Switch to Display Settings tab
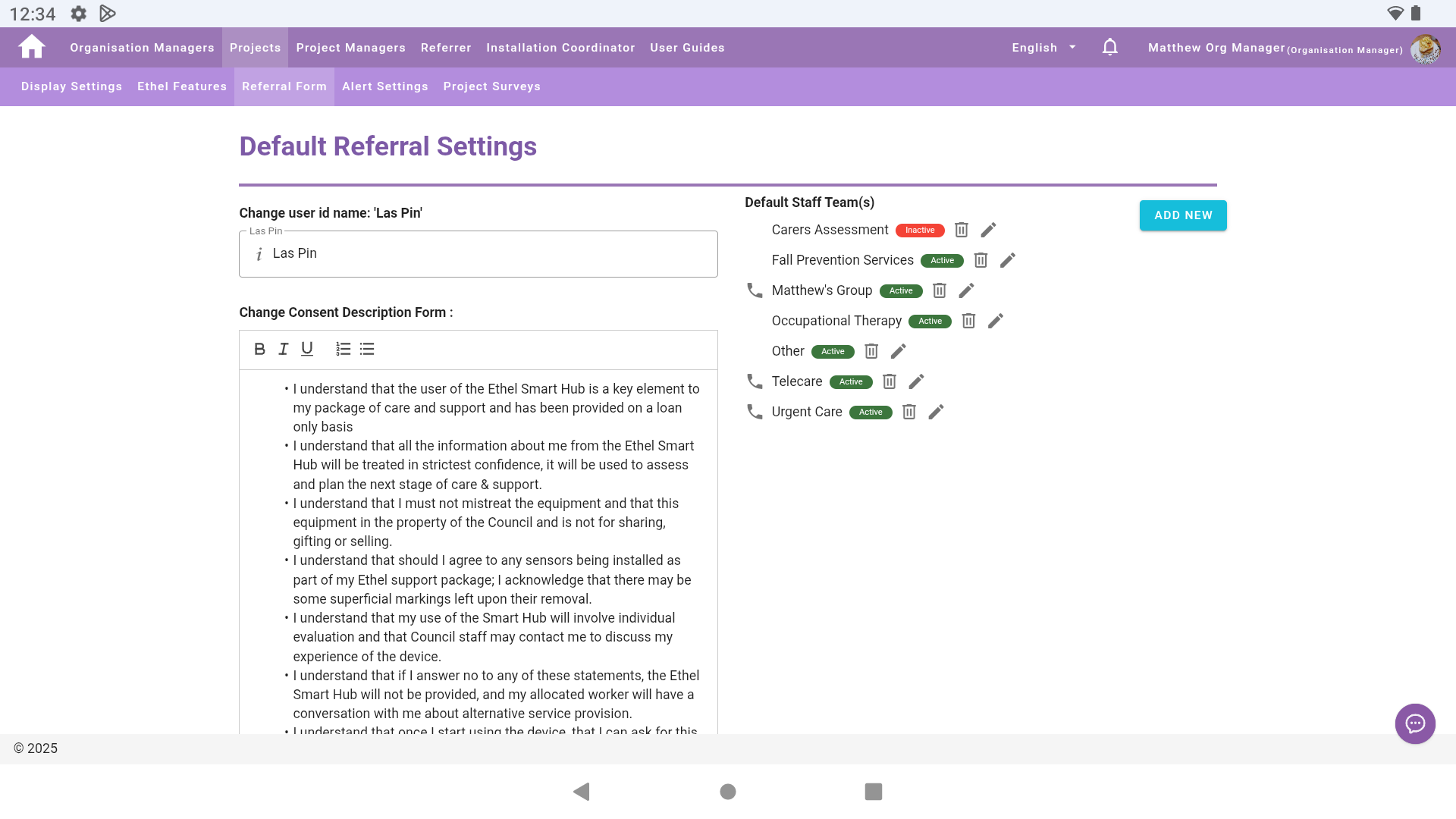 coord(71,86)
